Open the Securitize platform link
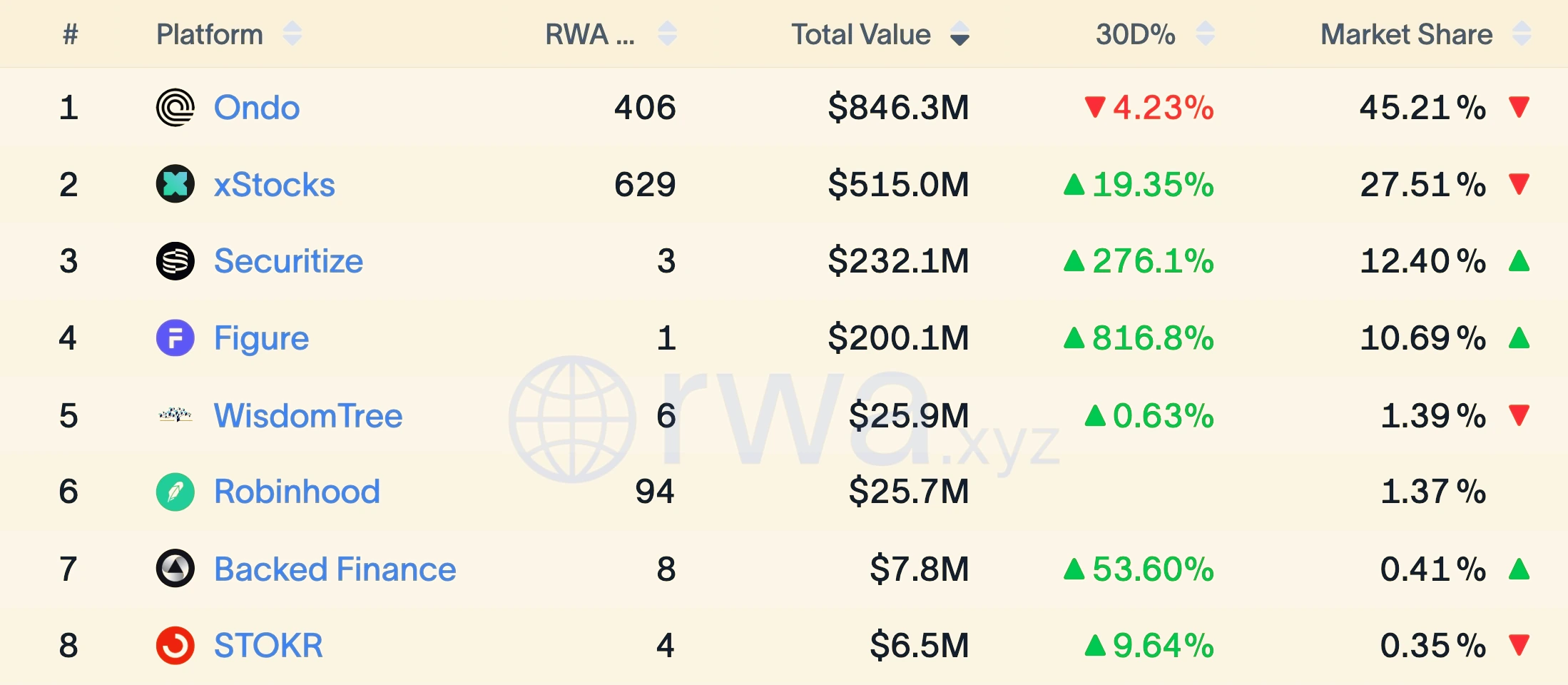 (288, 261)
